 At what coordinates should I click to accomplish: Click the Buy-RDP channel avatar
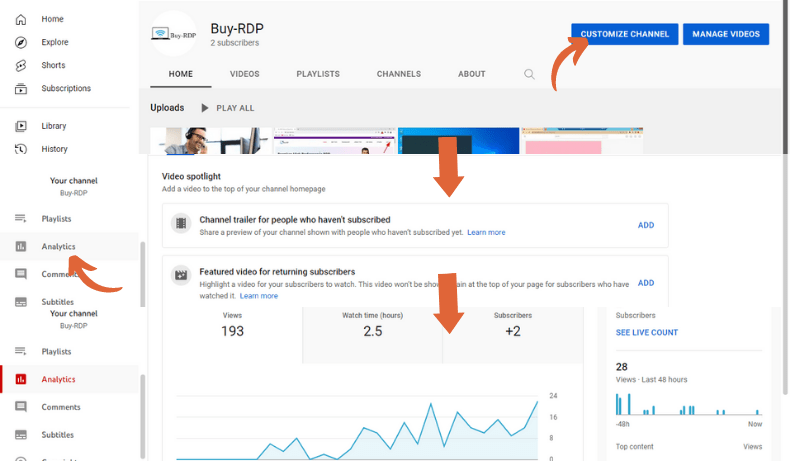point(174,34)
